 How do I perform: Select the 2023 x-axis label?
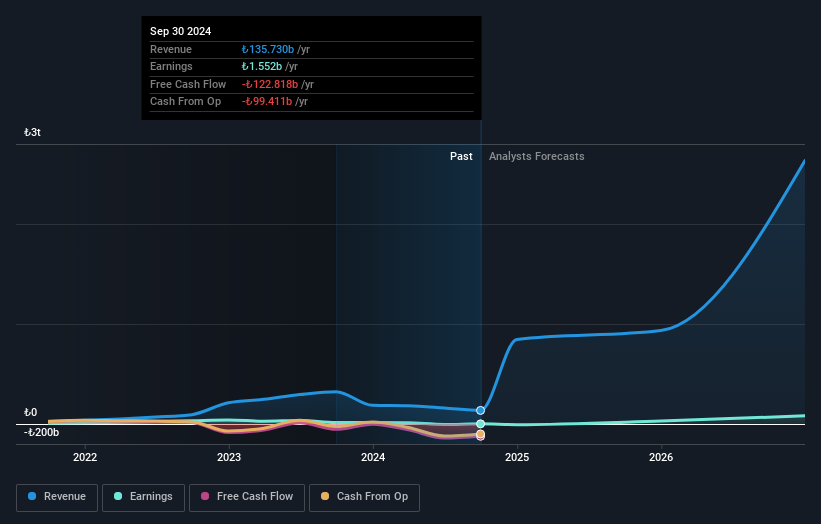pyautogui.click(x=229, y=458)
